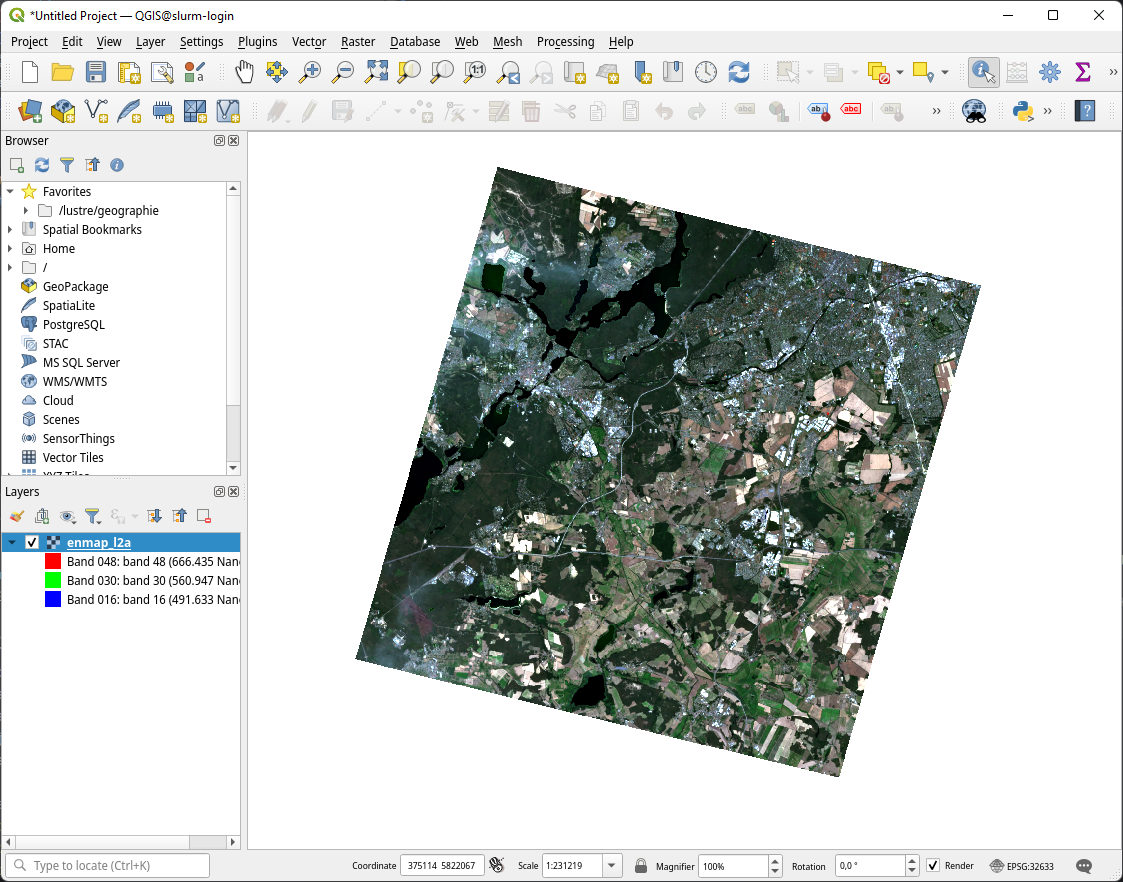Open statistical summary sigma icon
Screen dimensions: 1123x882
coord(1083,72)
